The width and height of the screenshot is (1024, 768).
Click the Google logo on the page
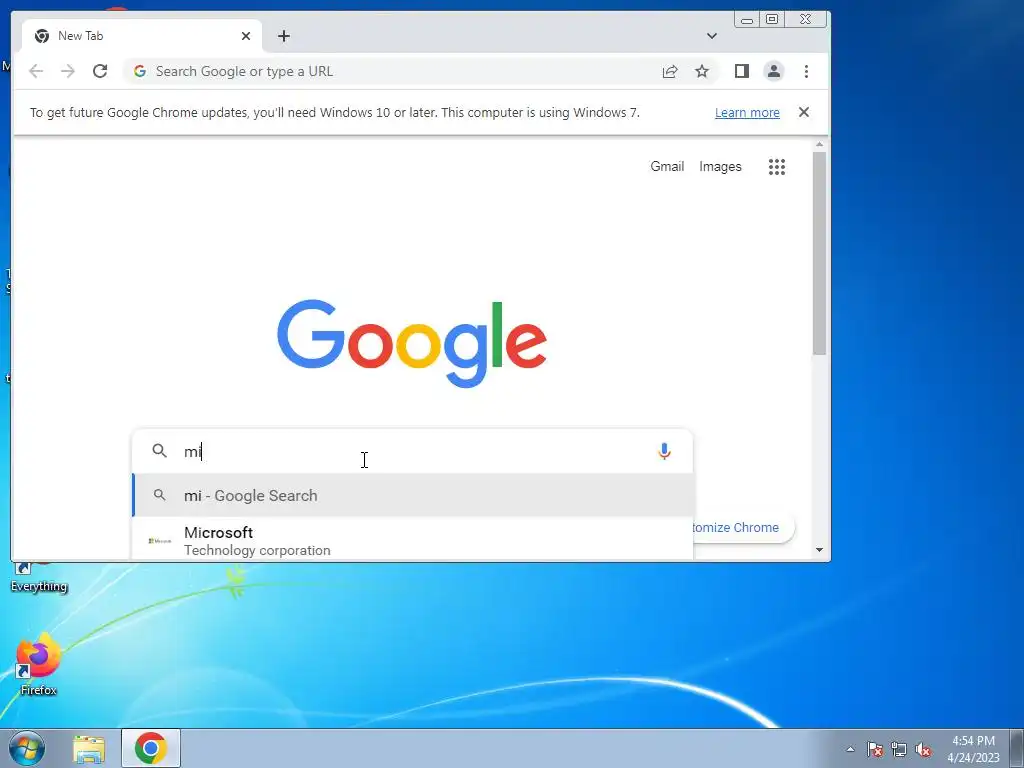(411, 343)
